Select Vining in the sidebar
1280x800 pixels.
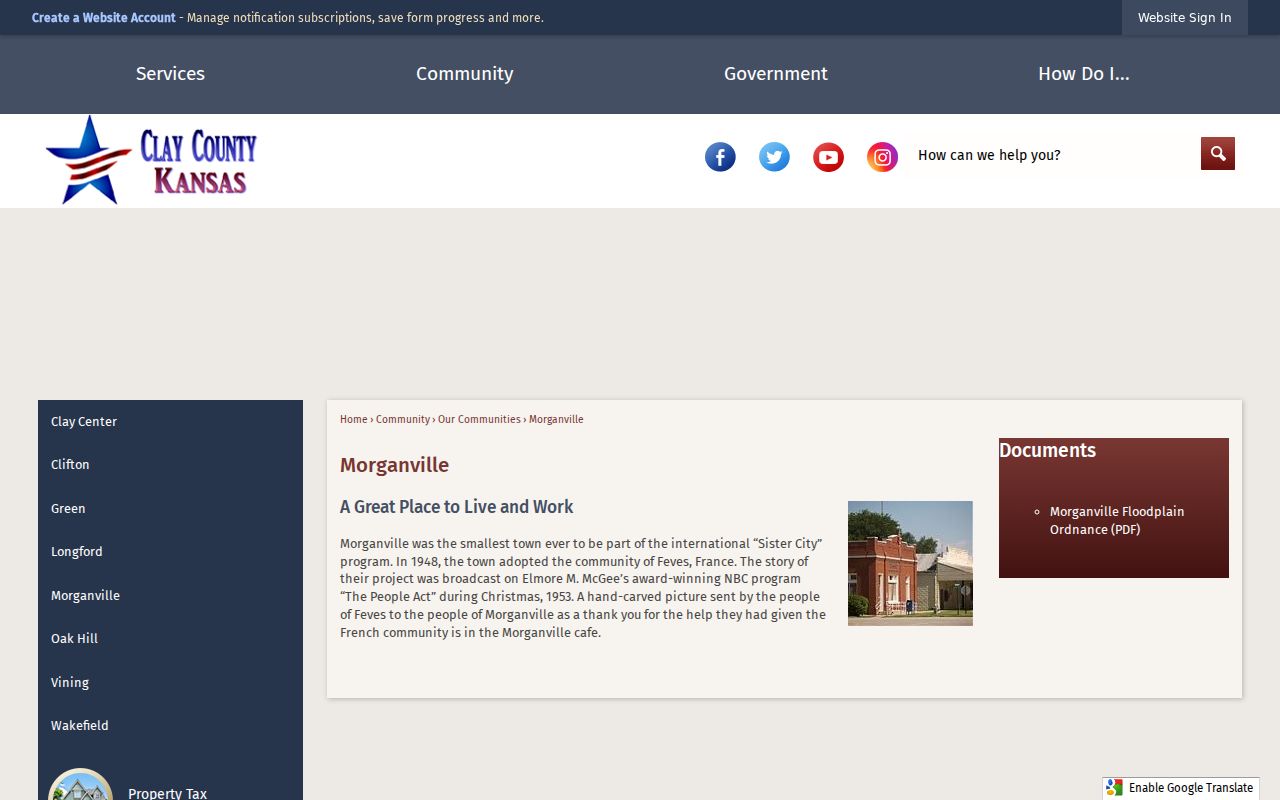170,683
